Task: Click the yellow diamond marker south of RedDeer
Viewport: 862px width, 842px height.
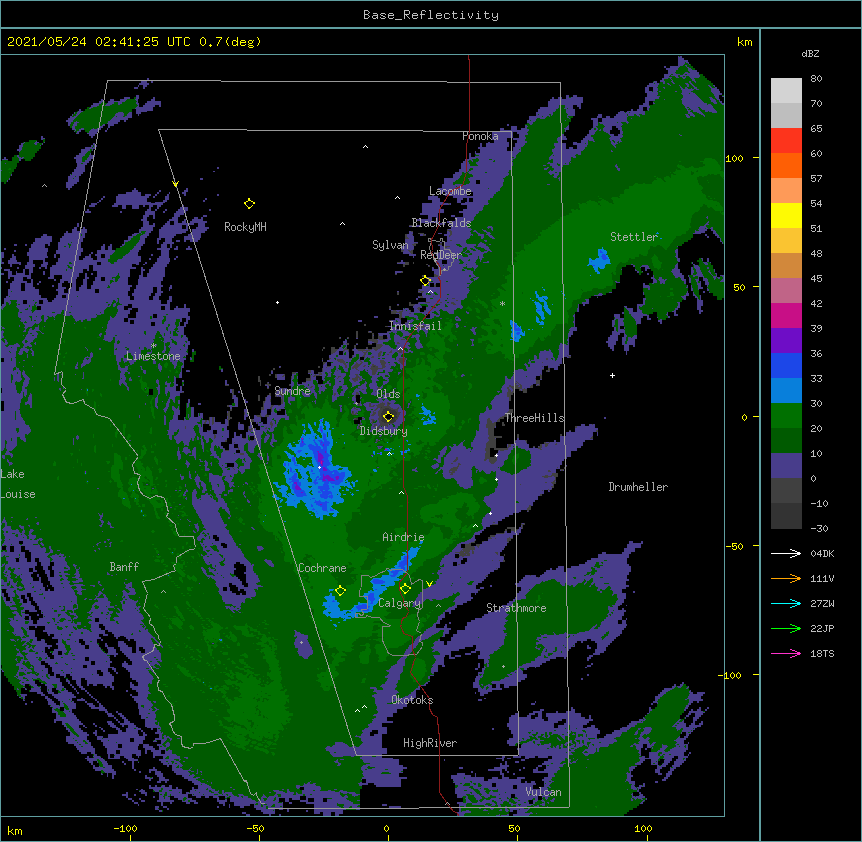Action: click(x=425, y=281)
